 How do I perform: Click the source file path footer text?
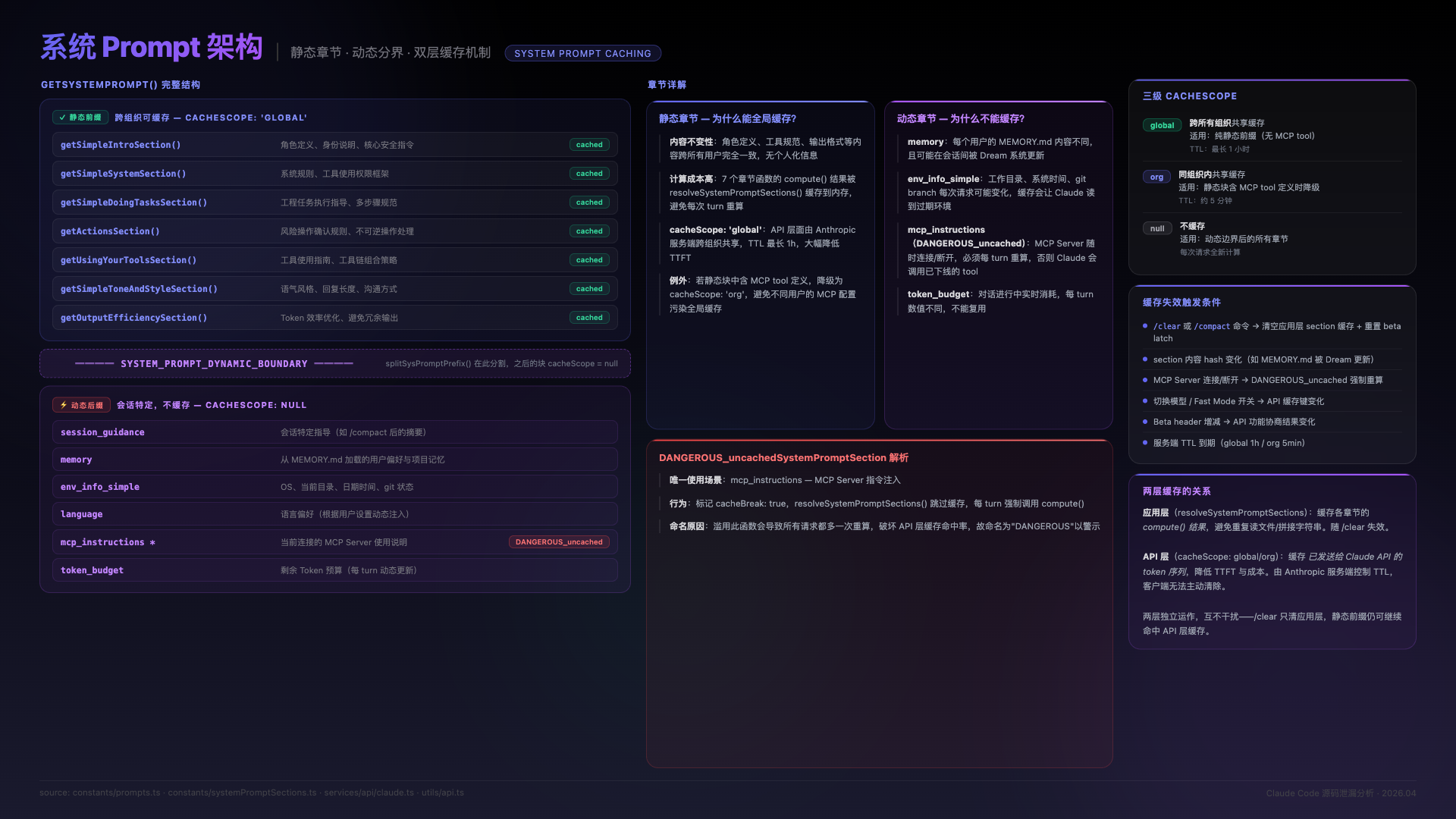point(252,793)
